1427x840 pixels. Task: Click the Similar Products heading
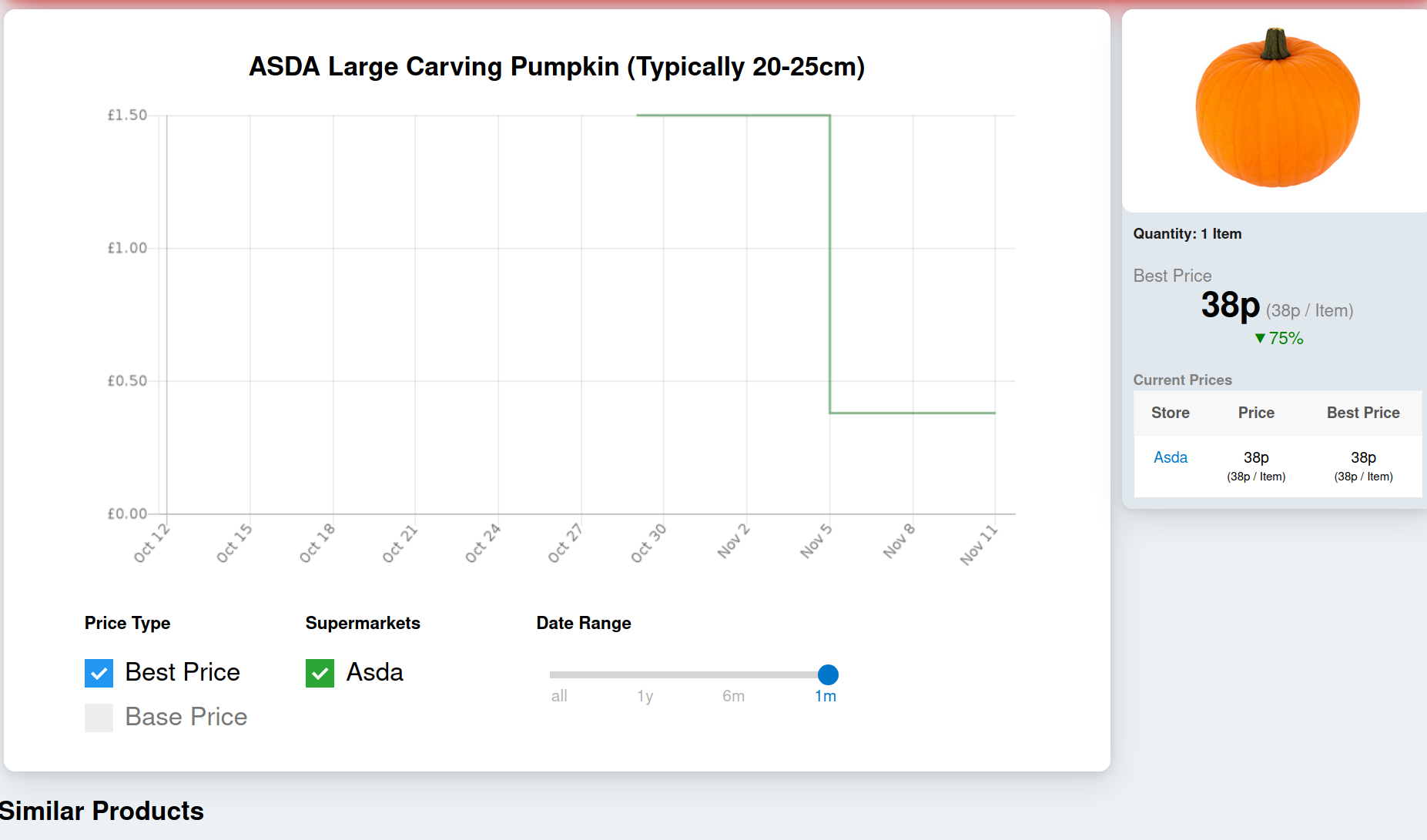pyautogui.click(x=102, y=811)
